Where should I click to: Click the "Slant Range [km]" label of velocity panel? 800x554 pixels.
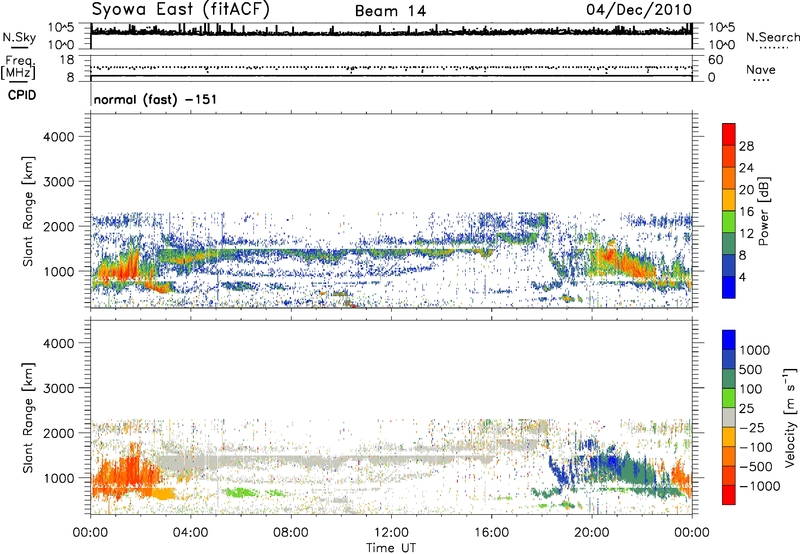pos(28,418)
